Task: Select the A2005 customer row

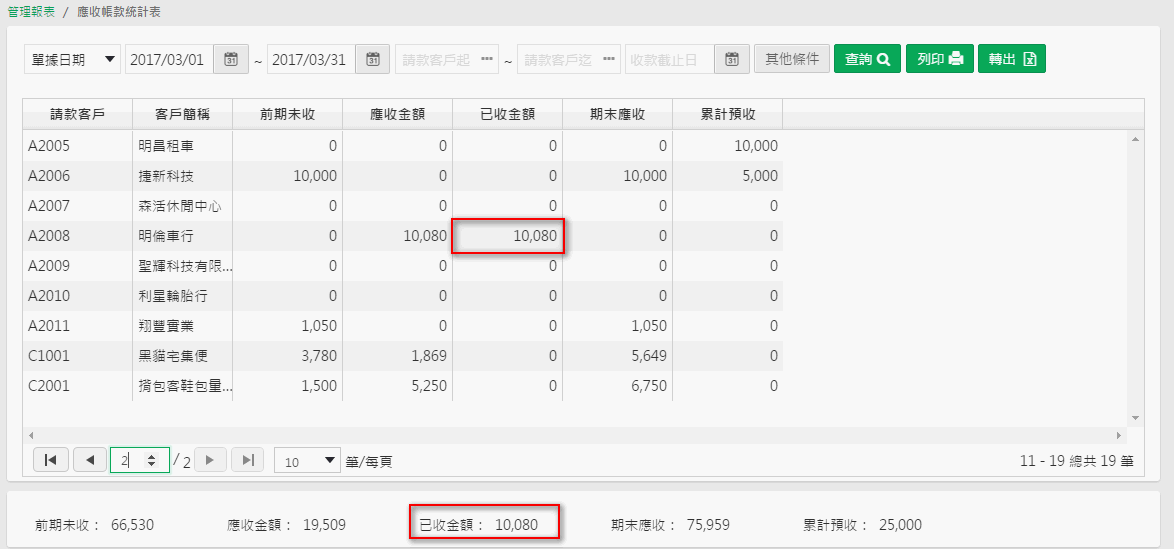Action: [403, 146]
